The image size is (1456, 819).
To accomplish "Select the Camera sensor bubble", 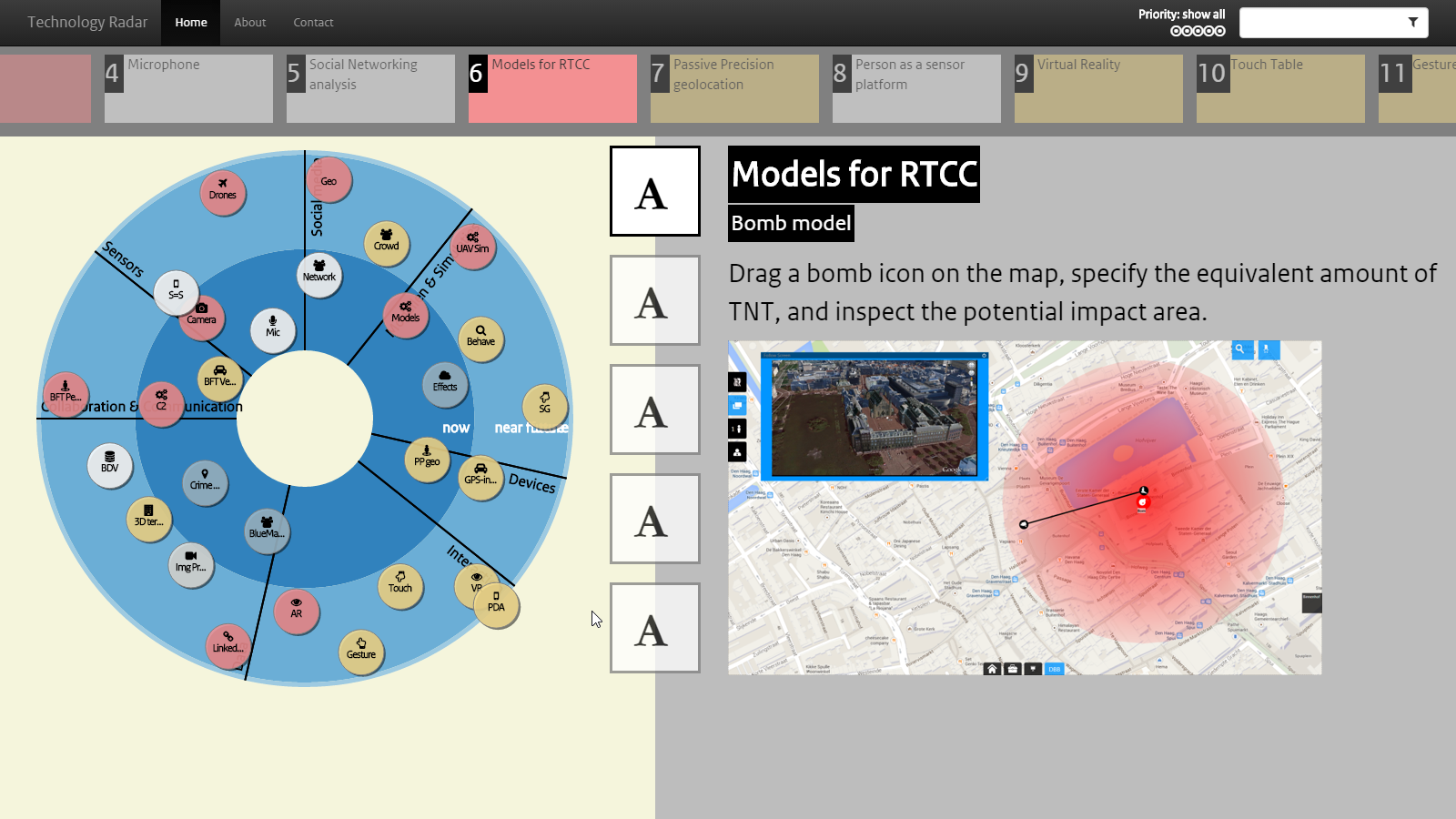I will click(201, 317).
